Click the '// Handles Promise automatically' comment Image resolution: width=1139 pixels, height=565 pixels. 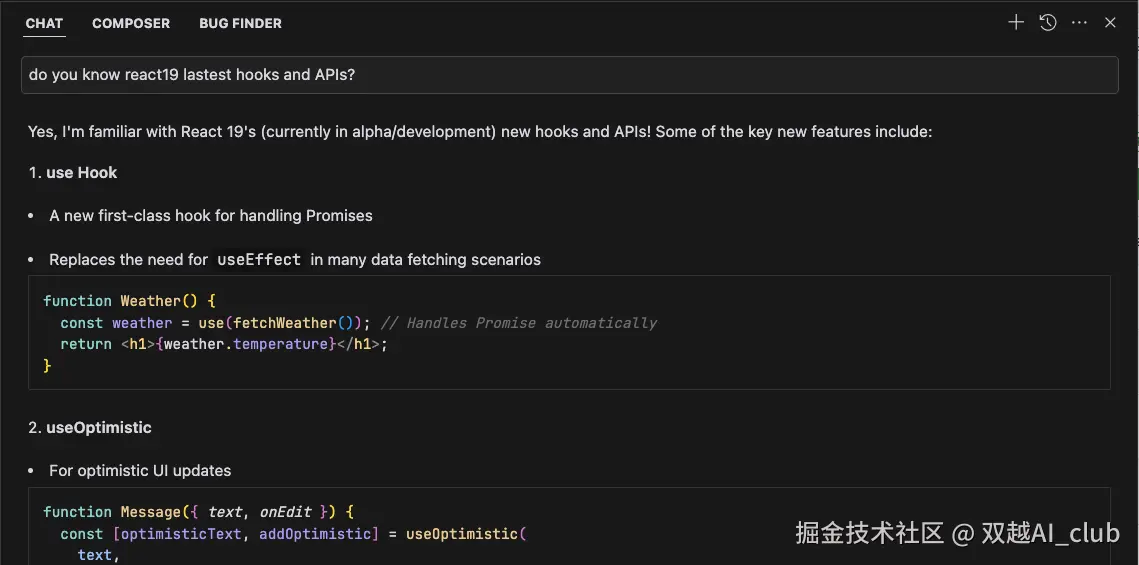click(519, 322)
